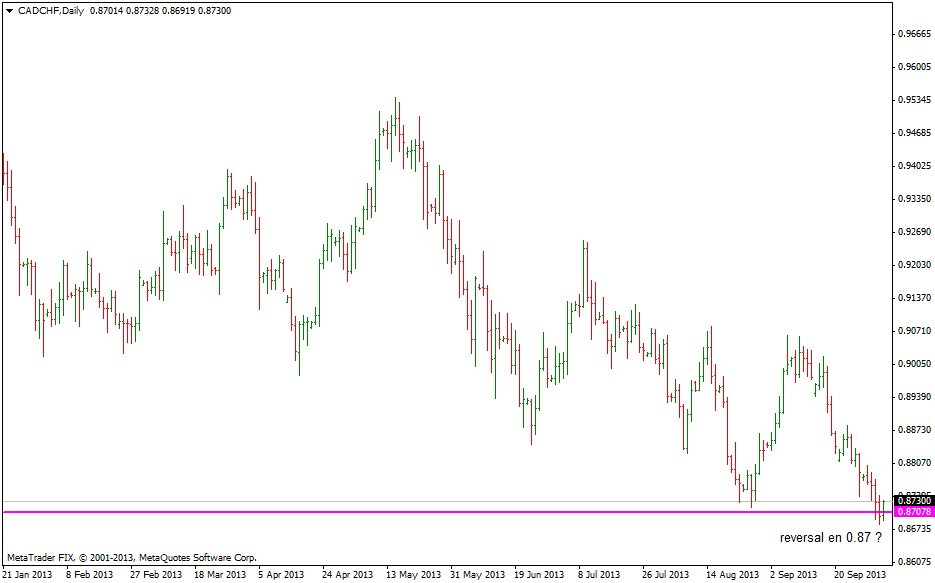Viewport: 935px width, 583px height.
Task: Click the MetaTrader FIX copyright text
Action: click(131, 557)
